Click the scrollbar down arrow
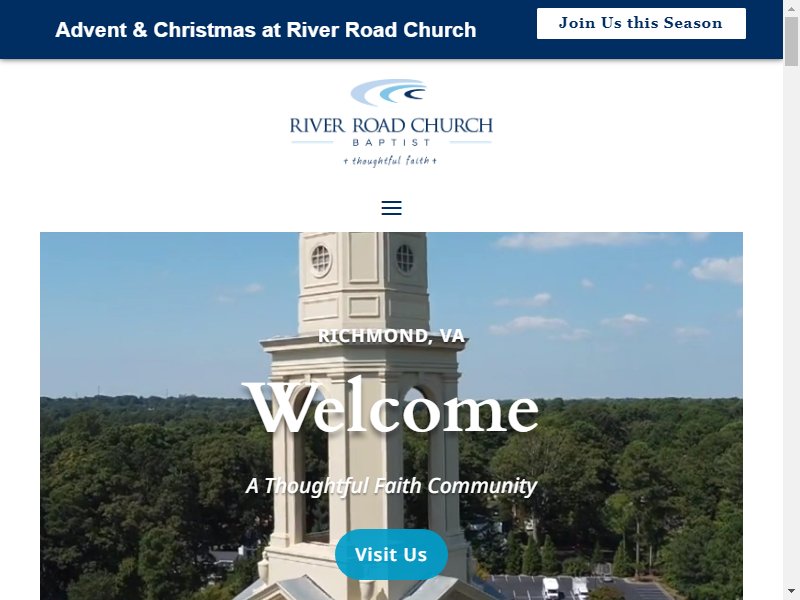The height and width of the screenshot is (600, 800). coord(791,593)
